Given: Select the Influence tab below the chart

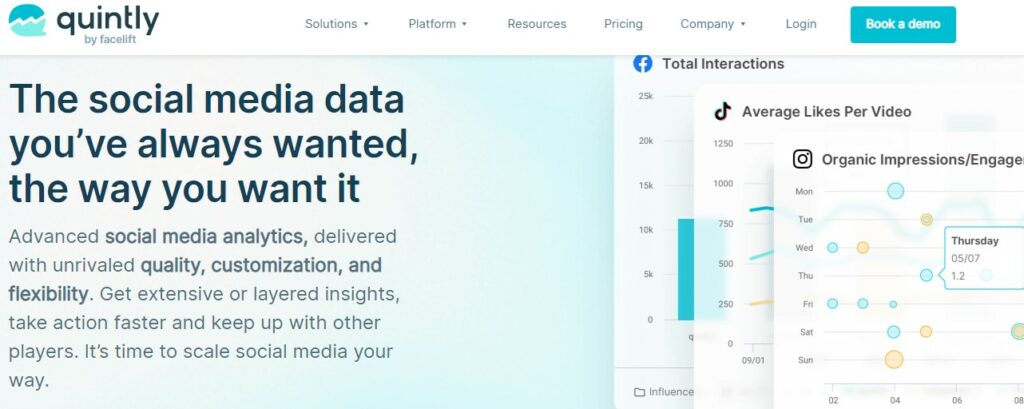Looking at the screenshot, I should [670, 391].
